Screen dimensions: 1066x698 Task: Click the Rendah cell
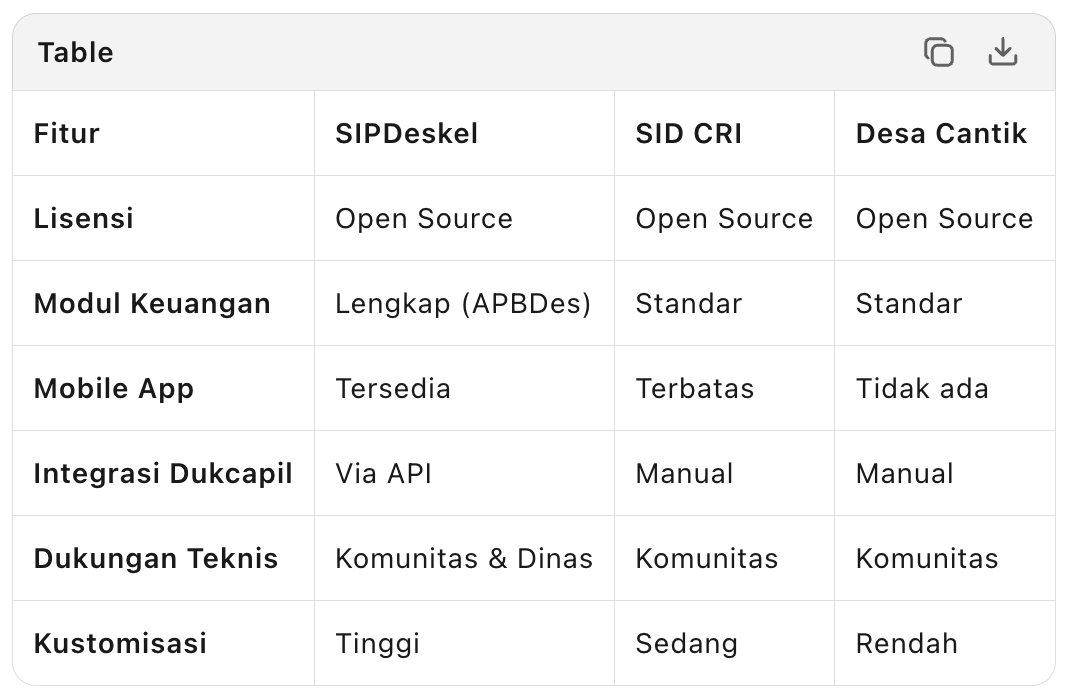[907, 643]
